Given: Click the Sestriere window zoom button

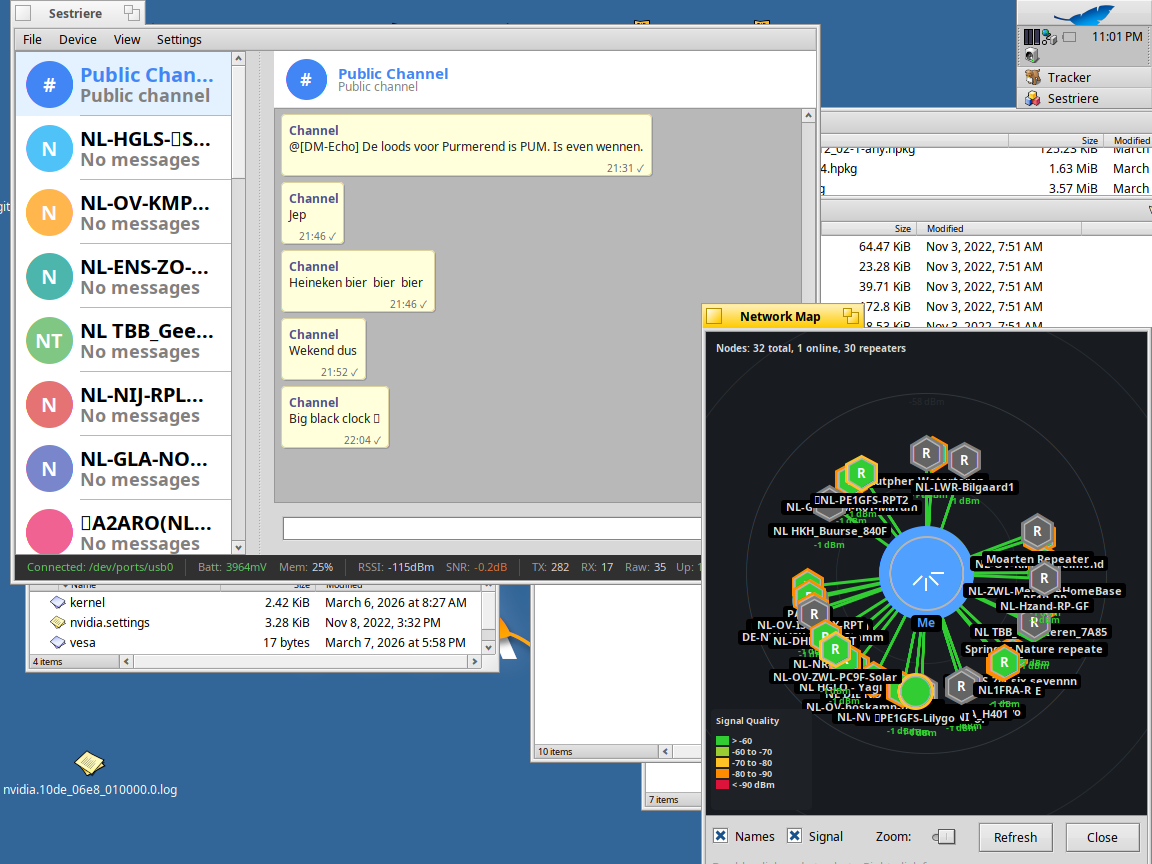Looking at the screenshot, I should [x=131, y=13].
